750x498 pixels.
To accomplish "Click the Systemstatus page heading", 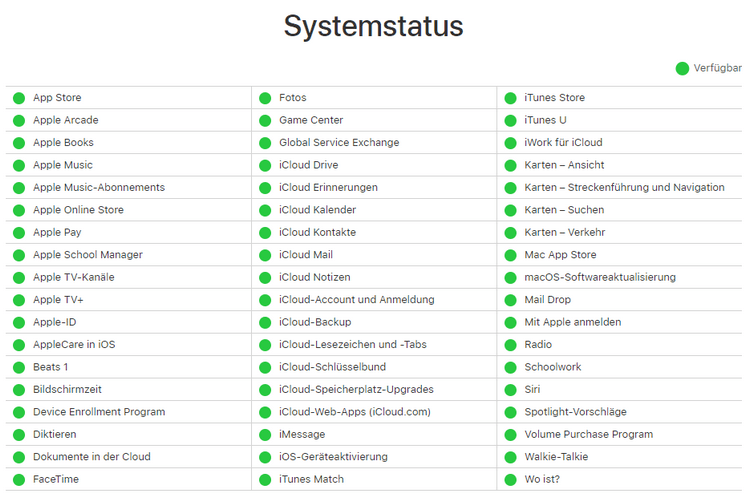I will tap(374, 26).
